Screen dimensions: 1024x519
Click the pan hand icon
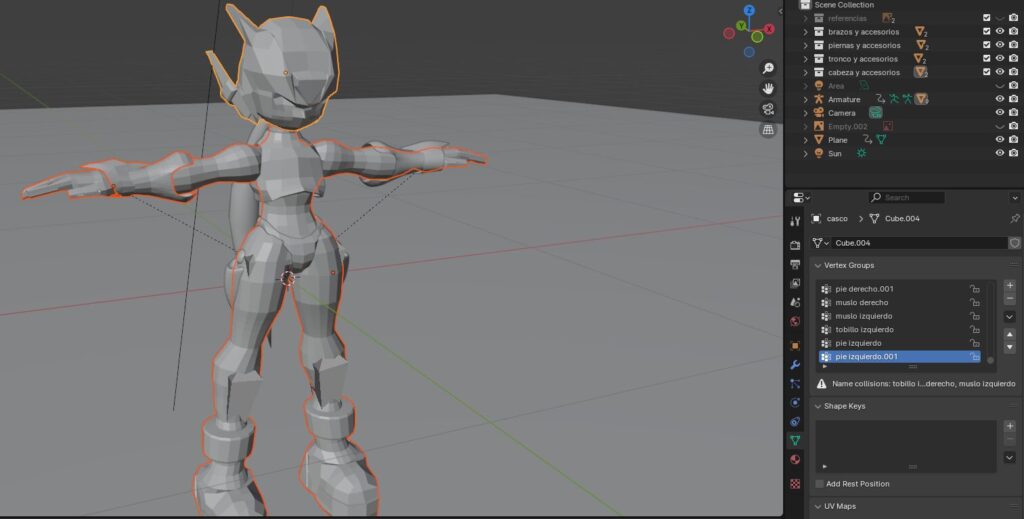point(768,89)
